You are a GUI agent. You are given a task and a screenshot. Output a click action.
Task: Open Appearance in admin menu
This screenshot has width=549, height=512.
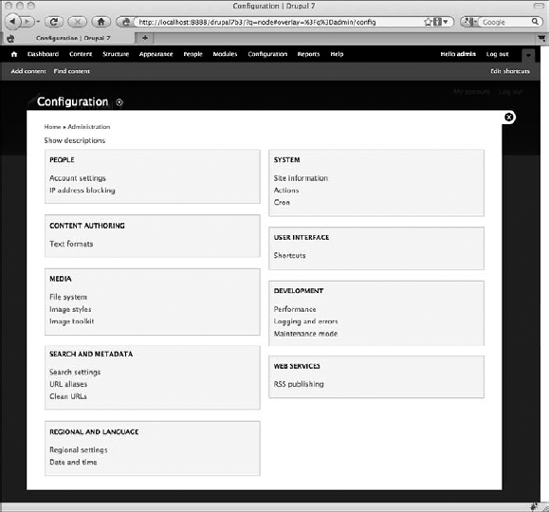(156, 54)
